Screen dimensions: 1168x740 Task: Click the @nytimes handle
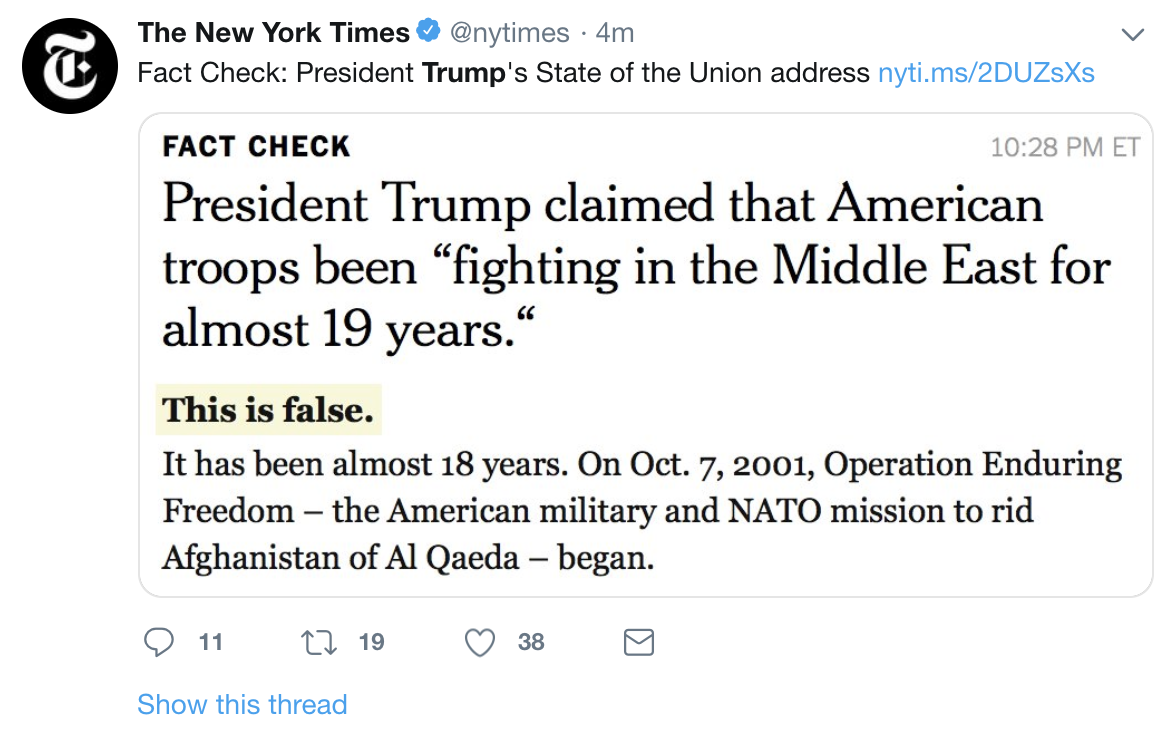tap(510, 33)
